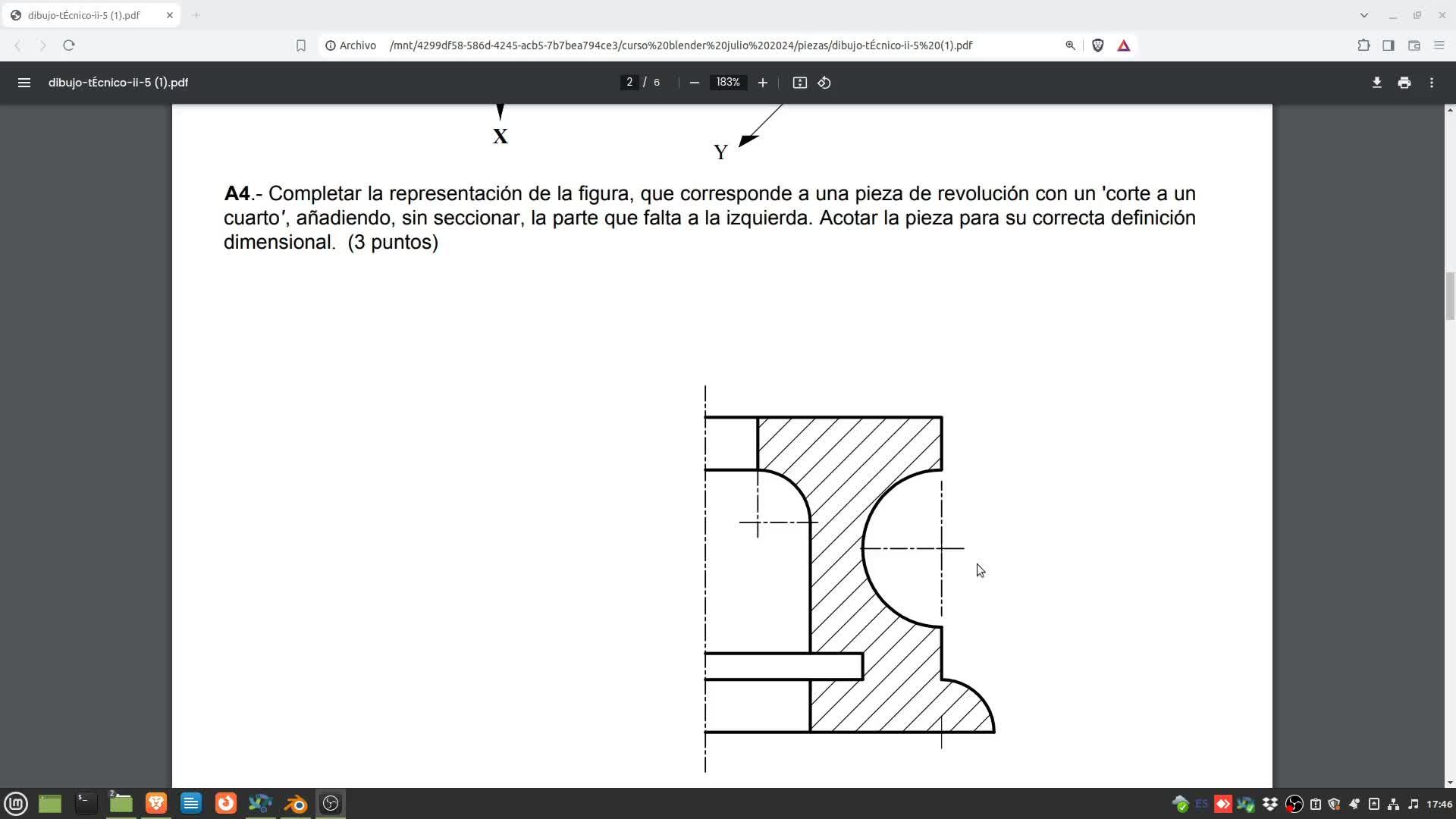The image size is (1456, 819).
Task: Launch Blender from the taskbar
Action: coord(296,803)
